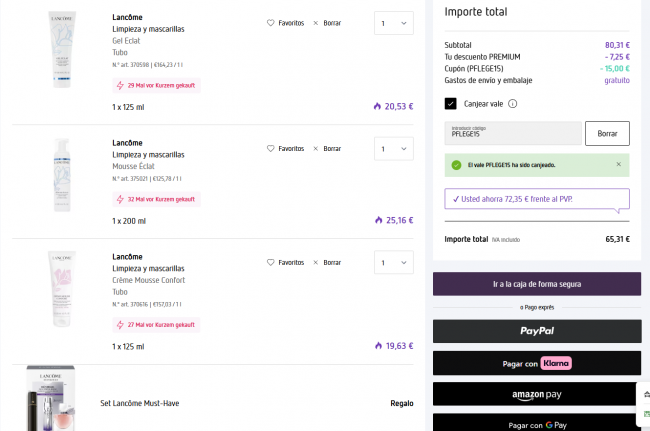Click the heart Favoritos icon for Gel Eclat
This screenshot has height=431, width=650.
270,22
